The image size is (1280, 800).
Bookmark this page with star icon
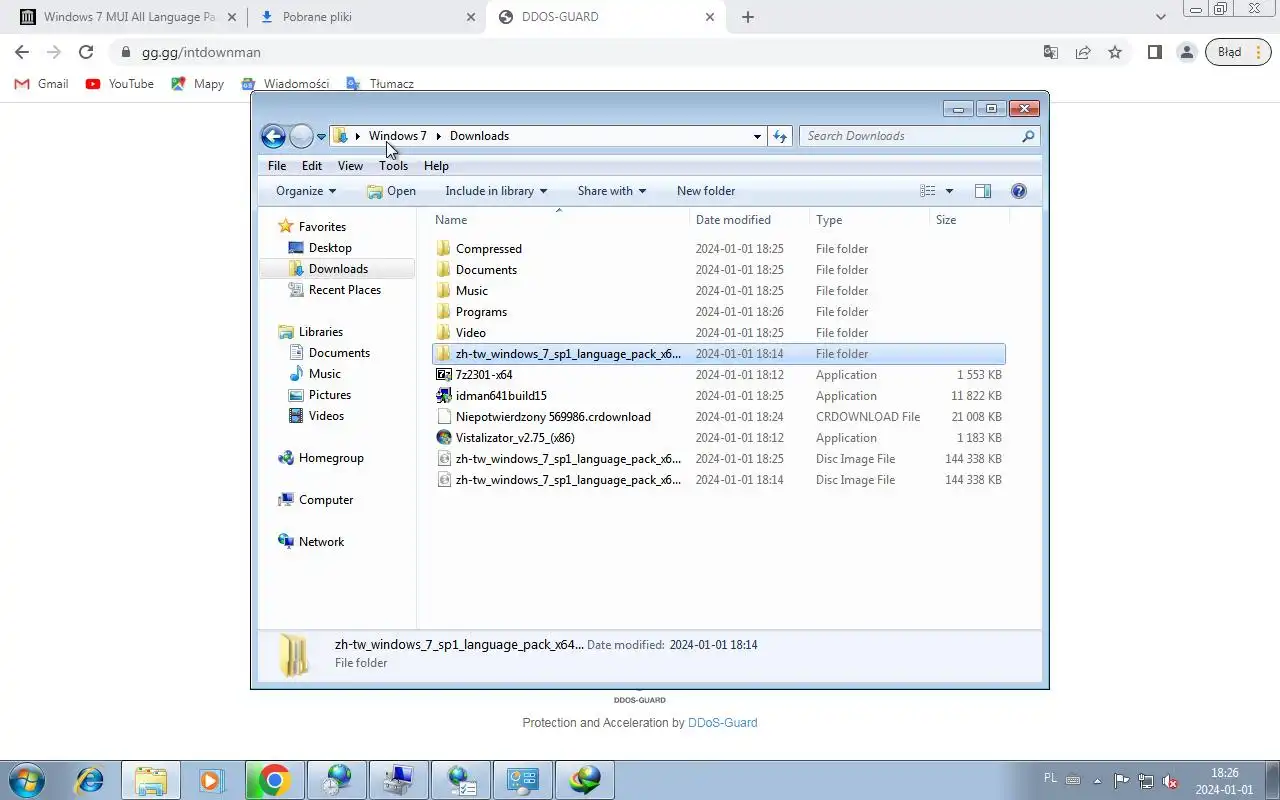point(1115,52)
